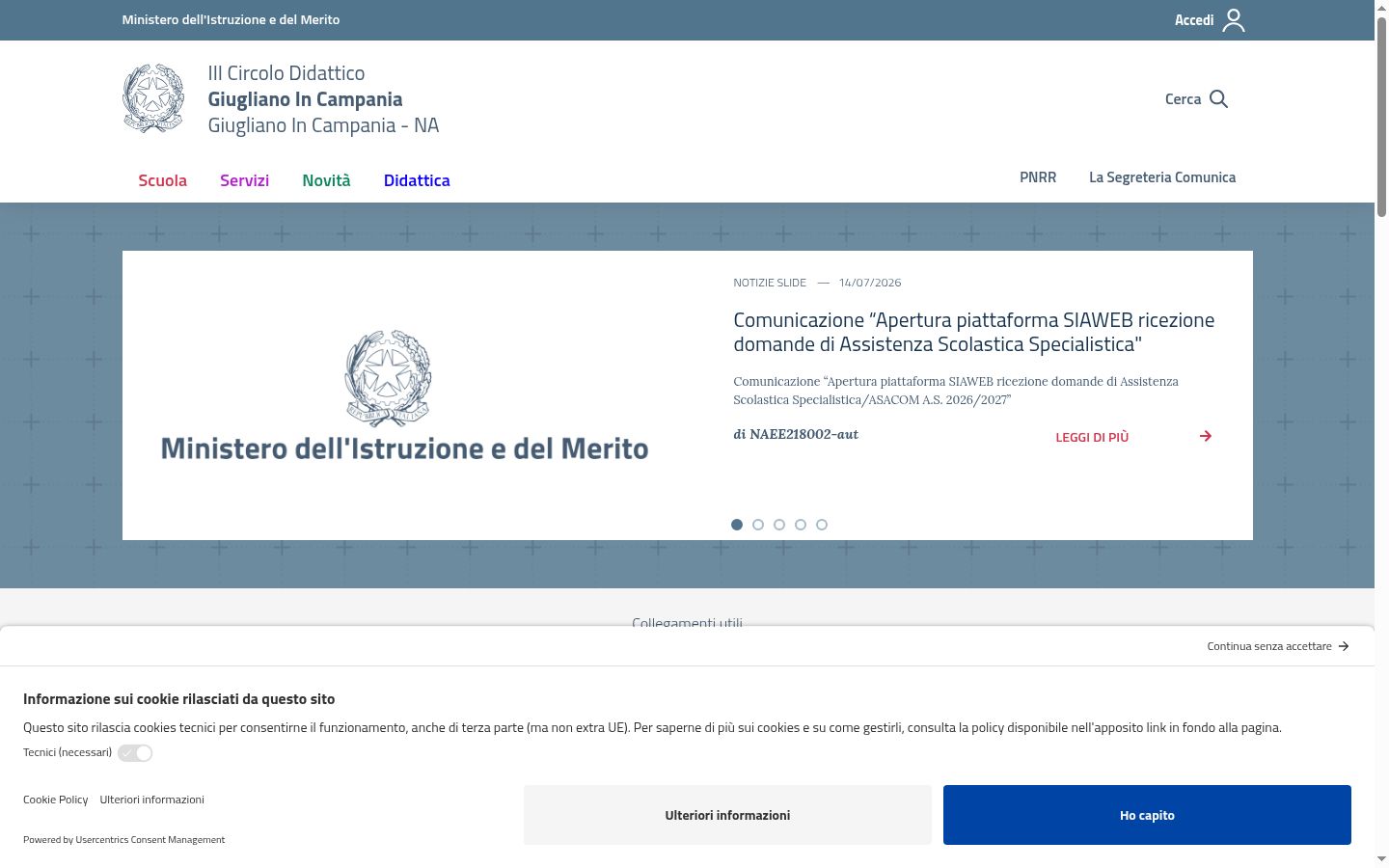Open the Didattica menu
The image size is (1389, 868).
(417, 180)
